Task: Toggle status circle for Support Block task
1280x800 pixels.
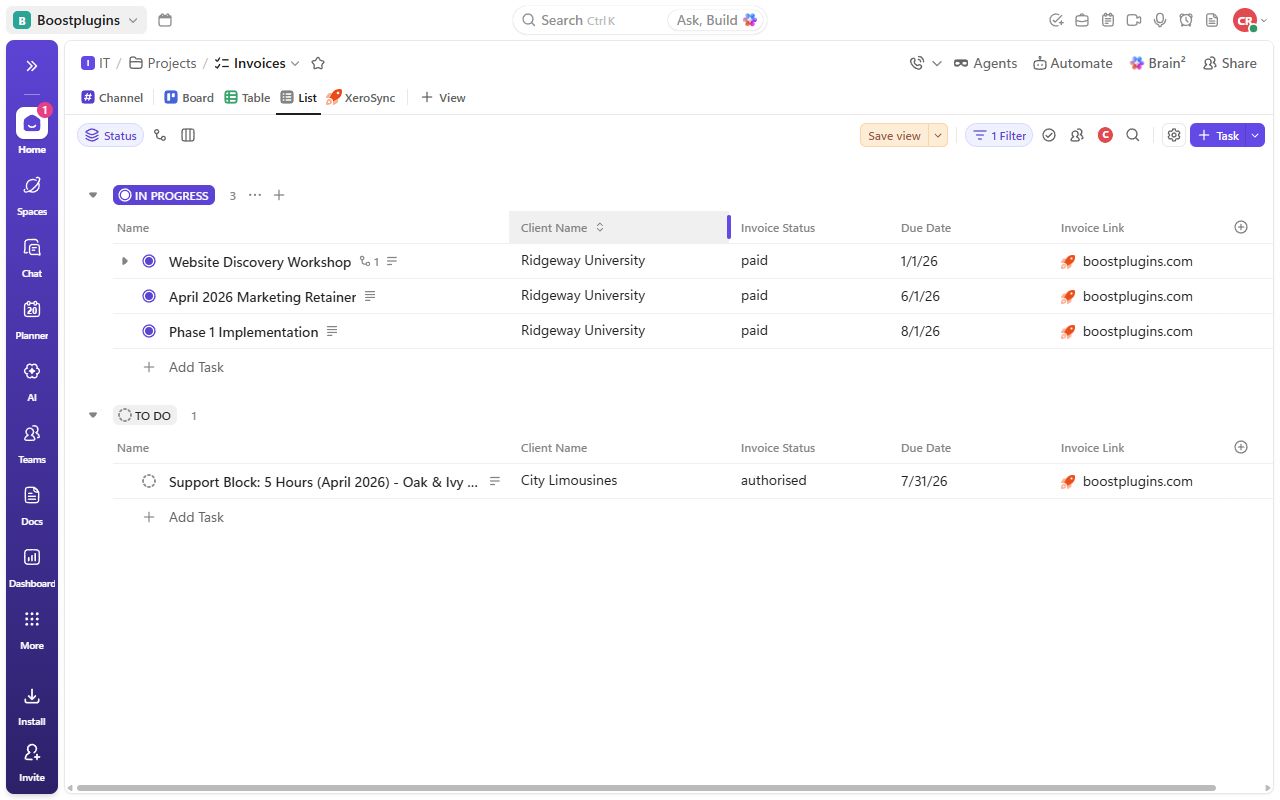Action: (149, 481)
